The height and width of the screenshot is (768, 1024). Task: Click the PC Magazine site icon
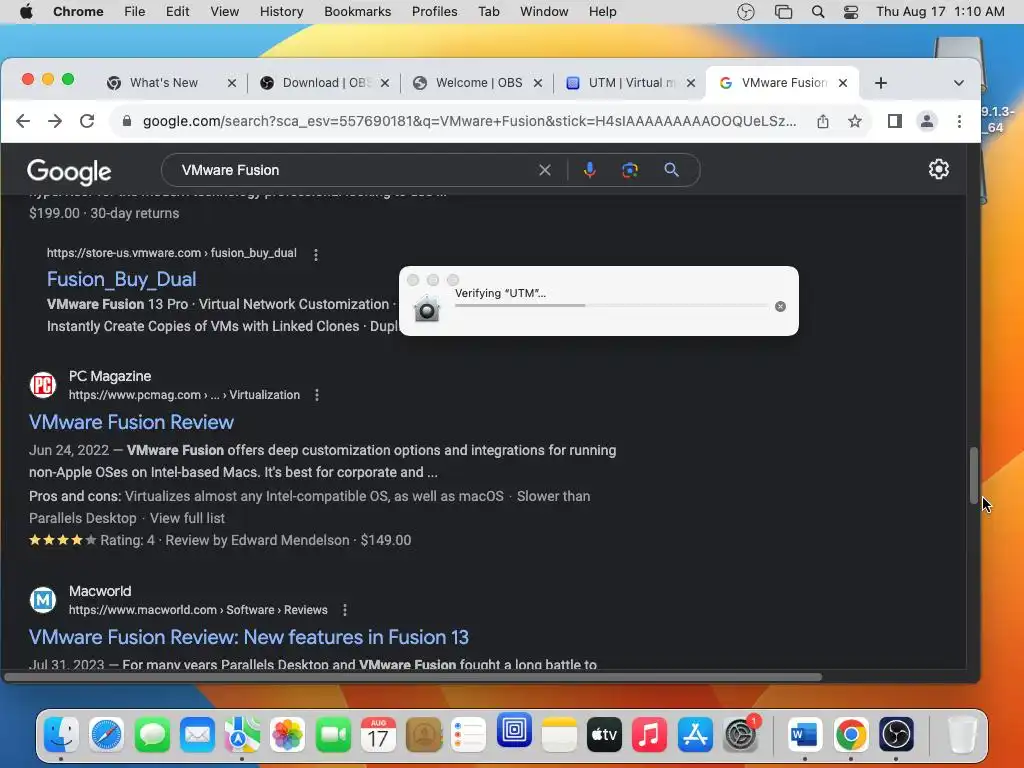tap(43, 385)
